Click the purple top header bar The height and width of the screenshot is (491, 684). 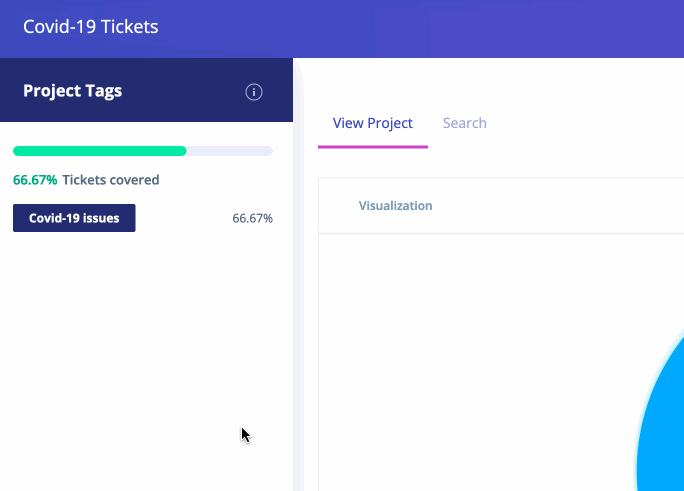(420, 27)
